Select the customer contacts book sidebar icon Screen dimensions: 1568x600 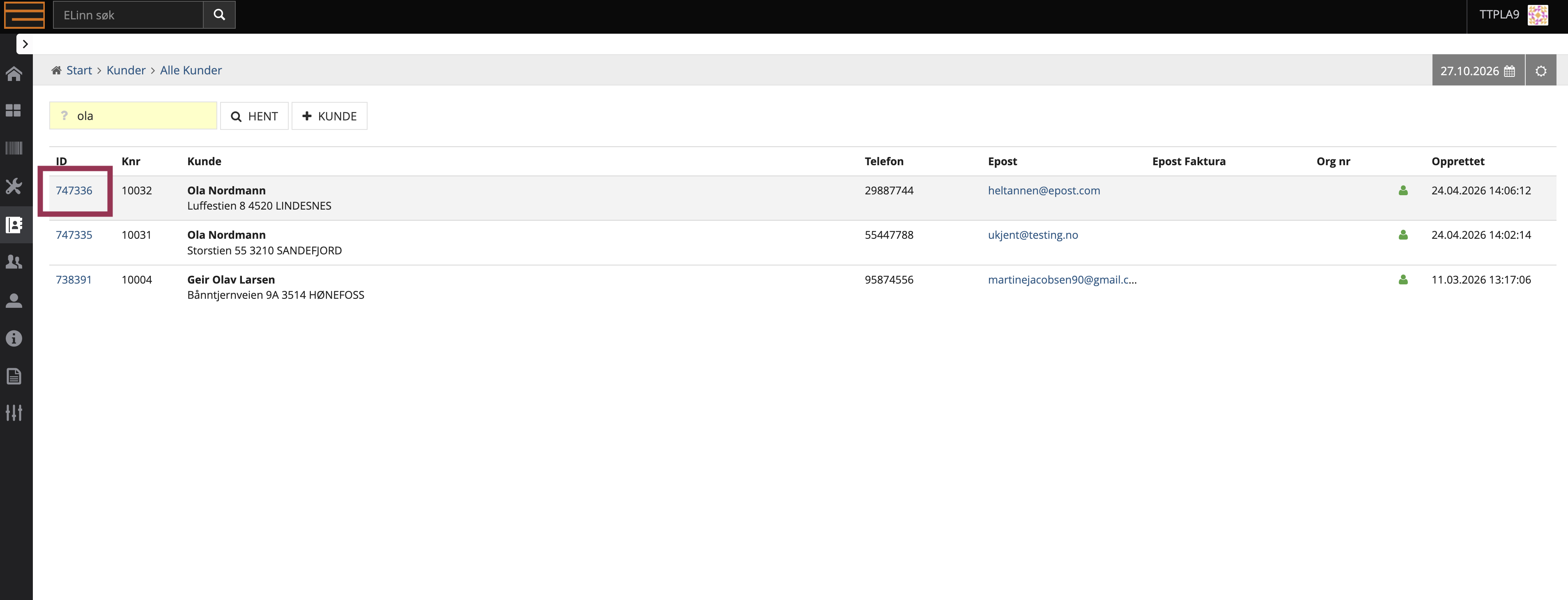(14, 224)
